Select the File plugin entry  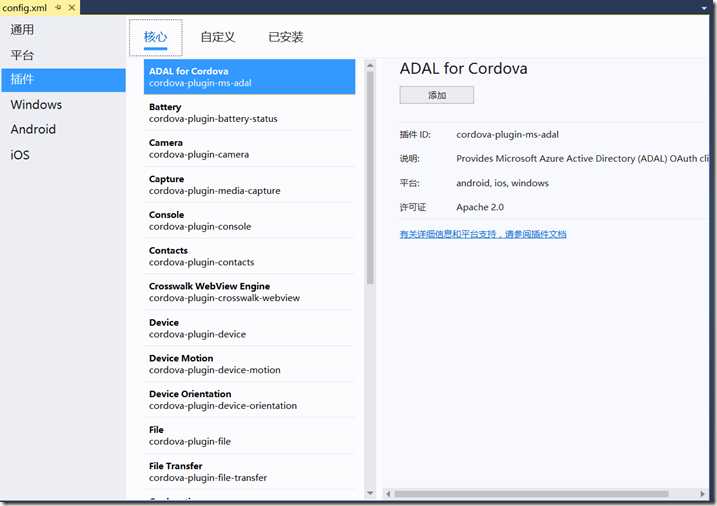[x=249, y=435]
